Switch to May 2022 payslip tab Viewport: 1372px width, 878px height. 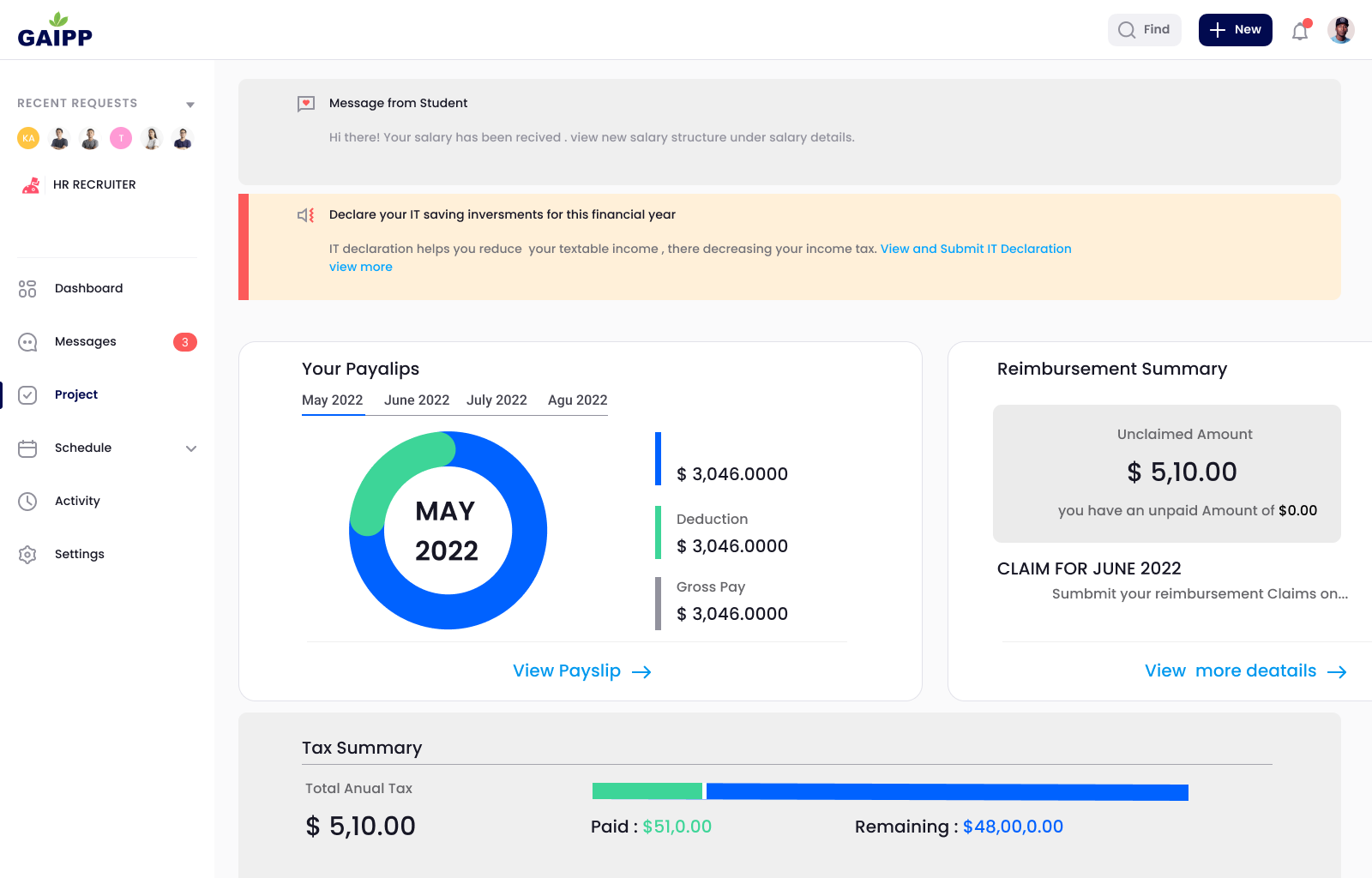tap(333, 400)
